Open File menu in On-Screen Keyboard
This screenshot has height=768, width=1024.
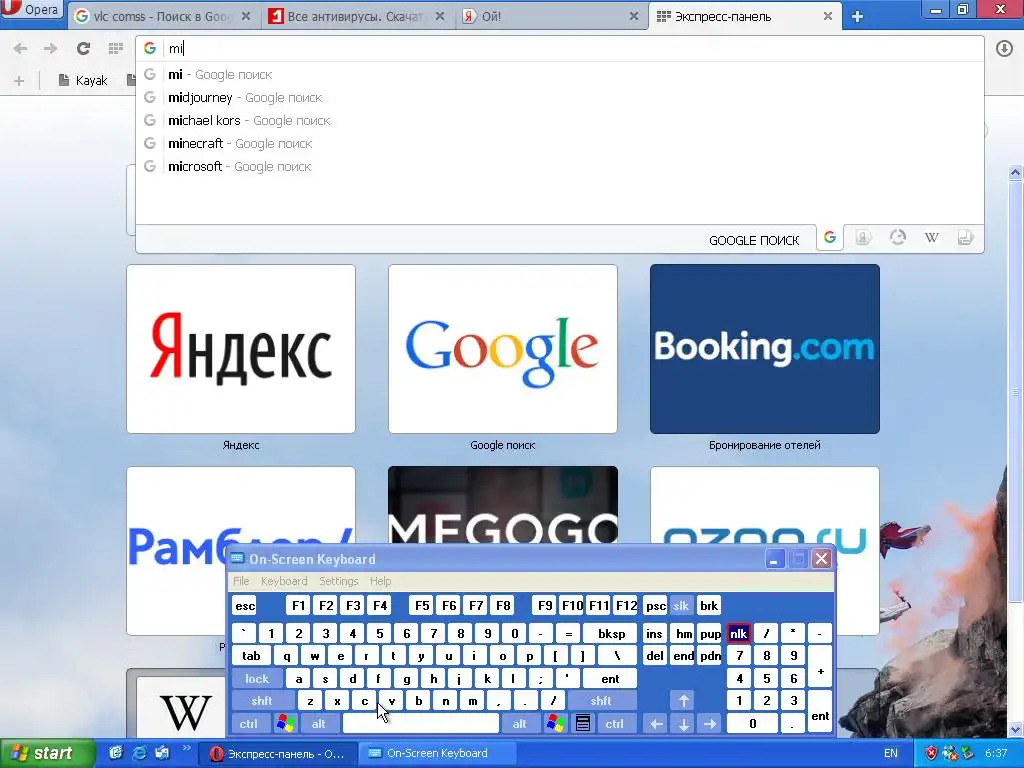[241, 581]
